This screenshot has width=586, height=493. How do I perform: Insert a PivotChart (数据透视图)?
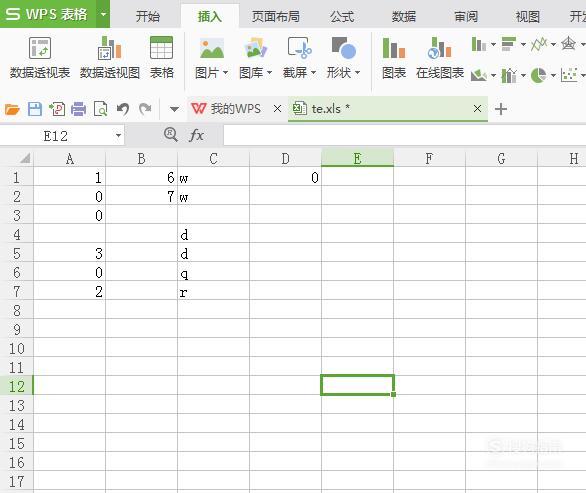110,57
